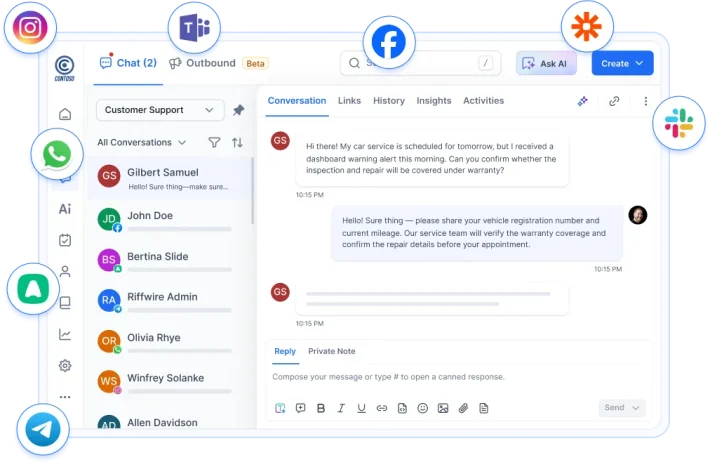Open the Conversation tab
Screen dimensions: 710x469
coord(297,101)
